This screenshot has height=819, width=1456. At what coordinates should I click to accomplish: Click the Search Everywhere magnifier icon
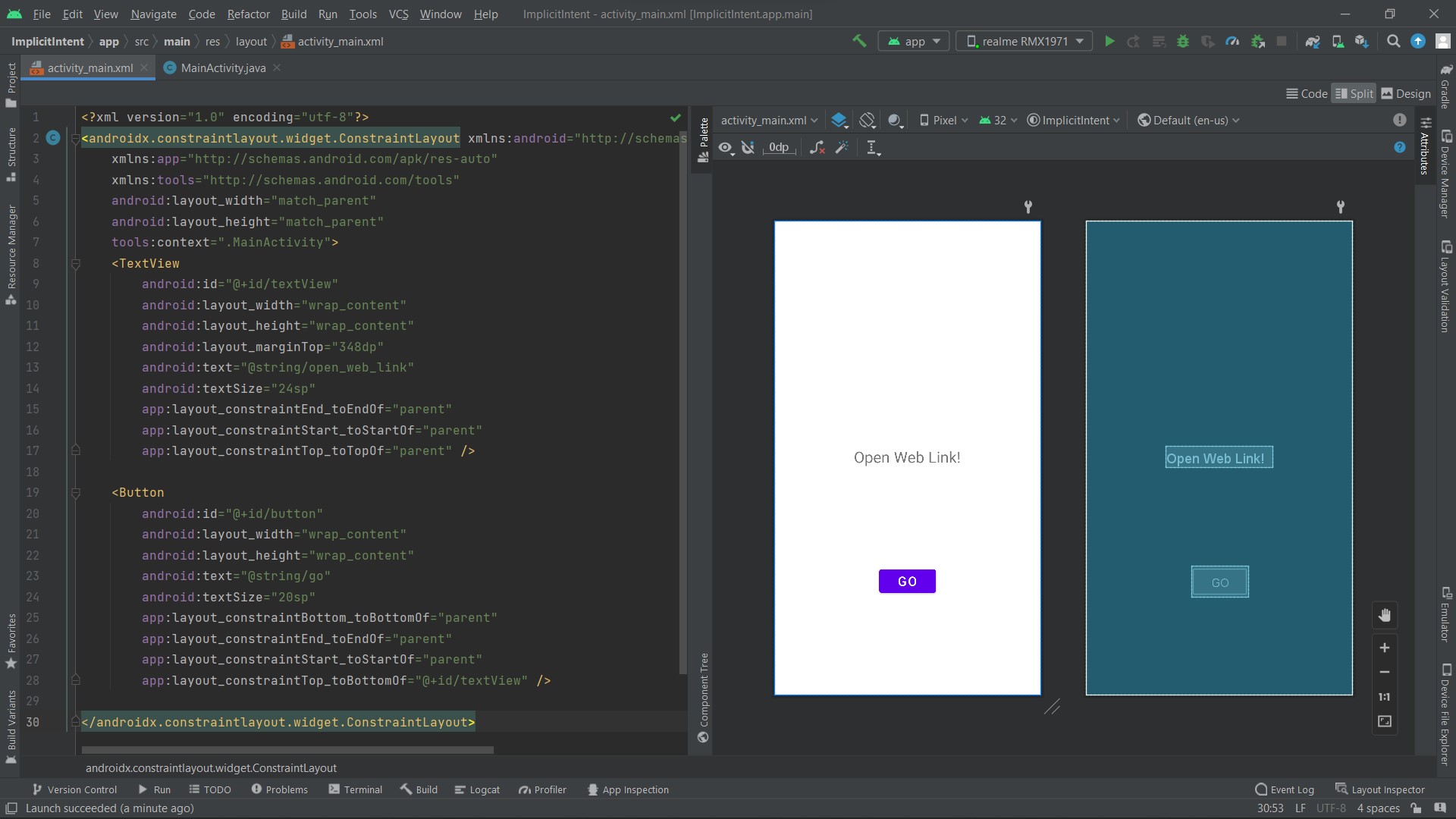pos(1393,42)
